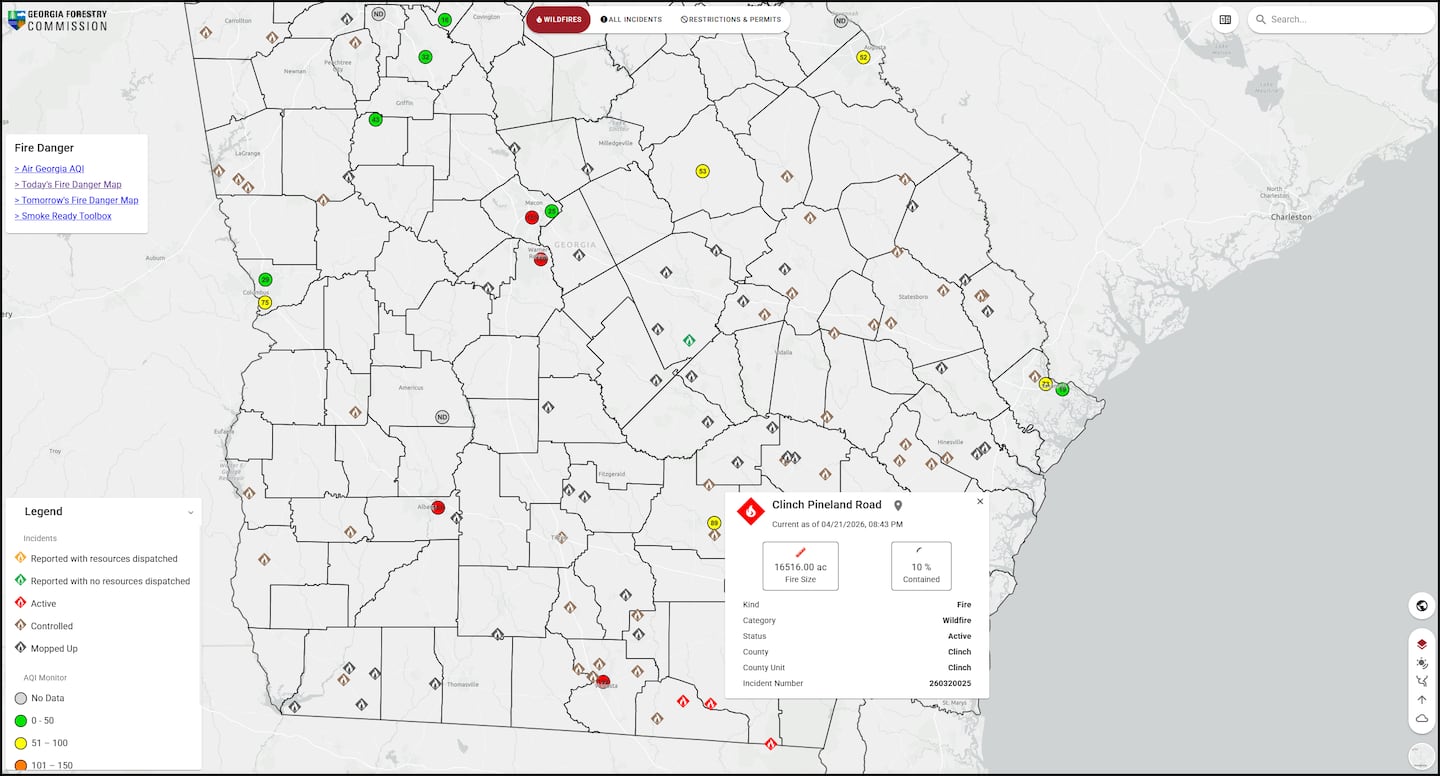1440x776 pixels.
Task: Close the Clinch Pineland Road popup
Action: [x=979, y=502]
